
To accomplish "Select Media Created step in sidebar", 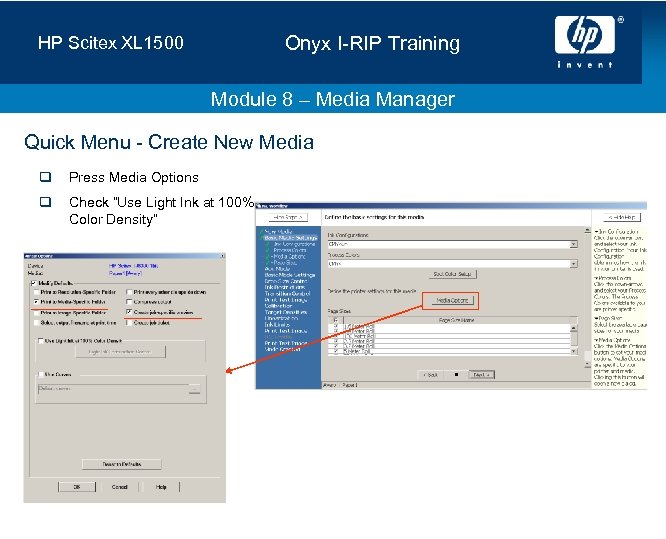I will pos(282,349).
